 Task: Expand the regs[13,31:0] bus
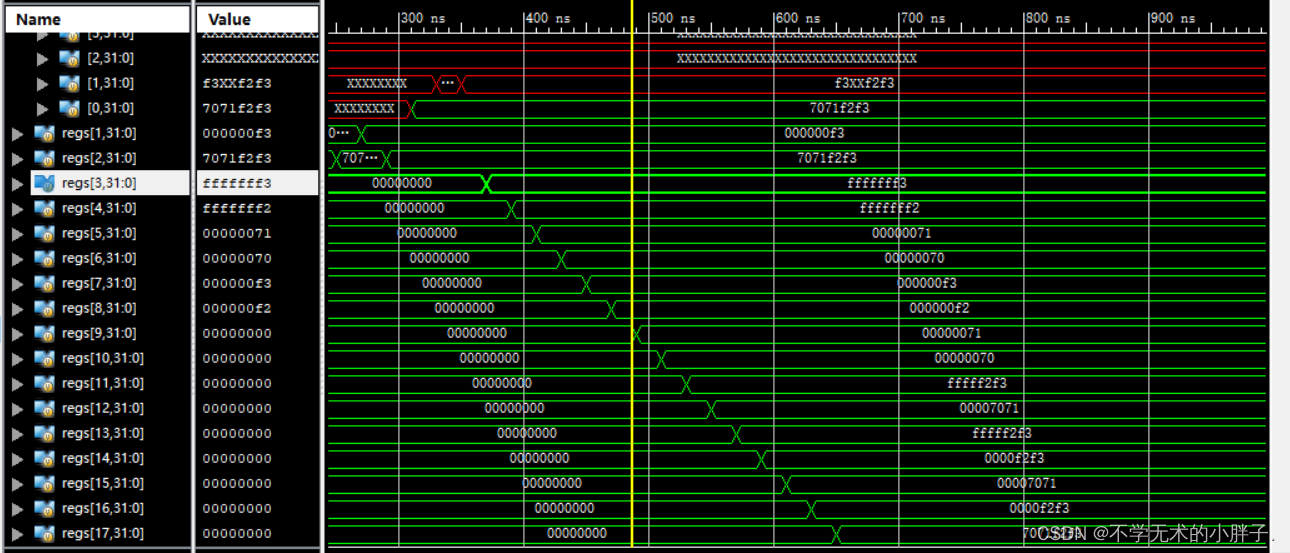[x=17, y=433]
